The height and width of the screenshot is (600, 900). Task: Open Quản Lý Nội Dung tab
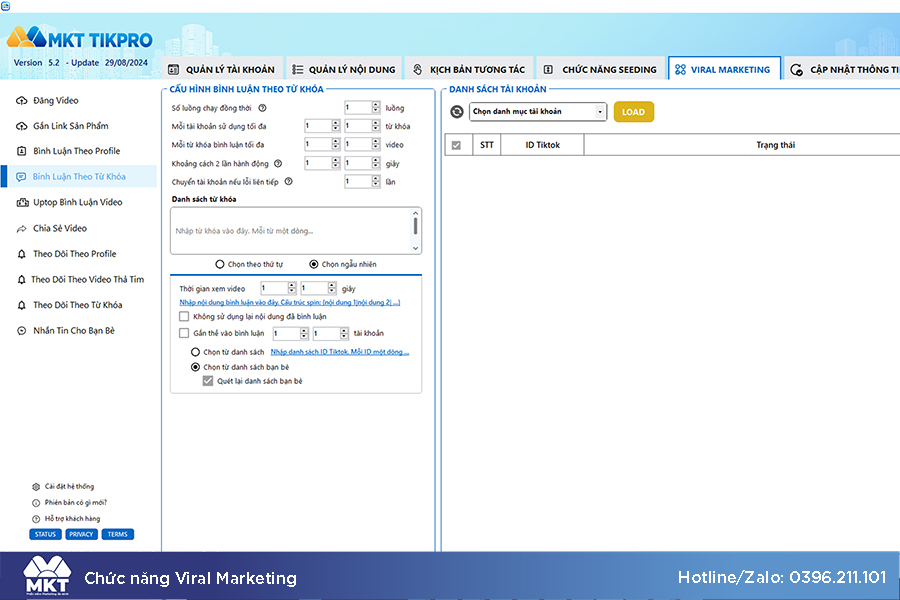click(x=344, y=69)
